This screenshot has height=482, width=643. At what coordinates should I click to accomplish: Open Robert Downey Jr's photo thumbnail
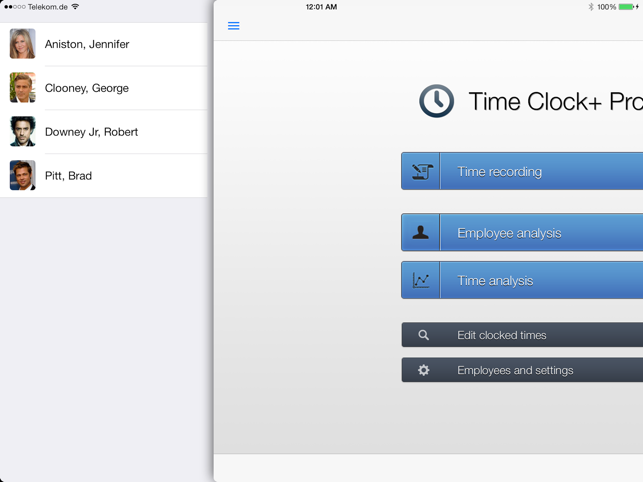click(x=23, y=132)
